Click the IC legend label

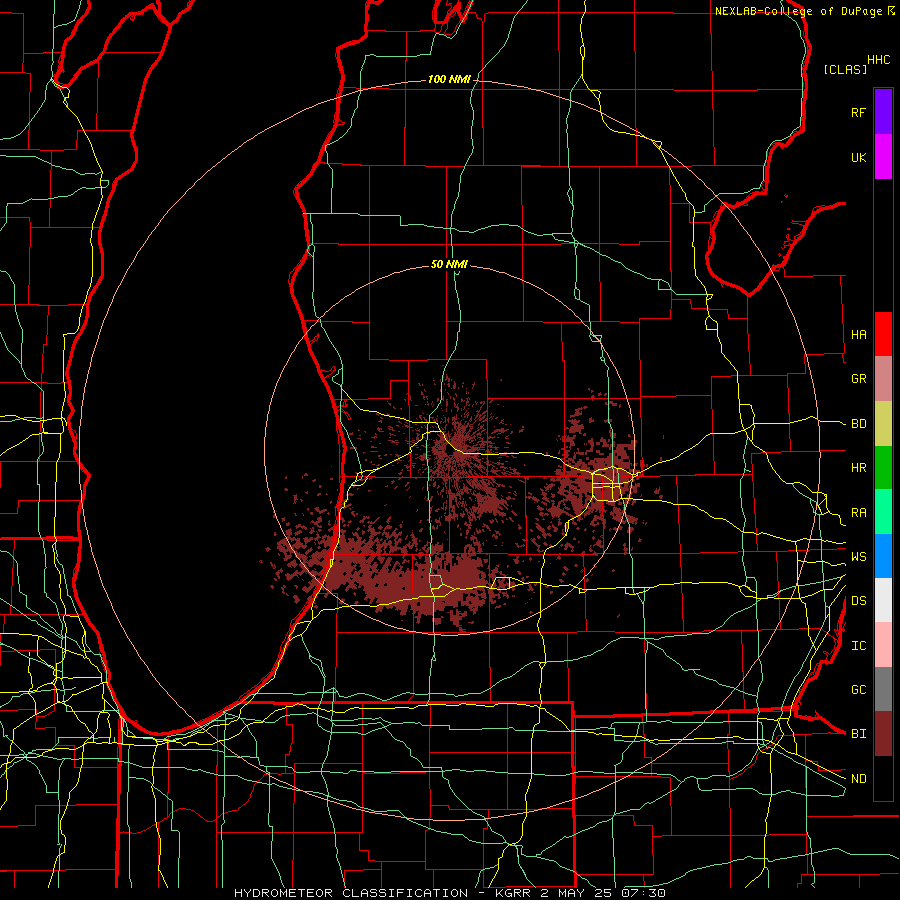pyautogui.click(x=858, y=646)
